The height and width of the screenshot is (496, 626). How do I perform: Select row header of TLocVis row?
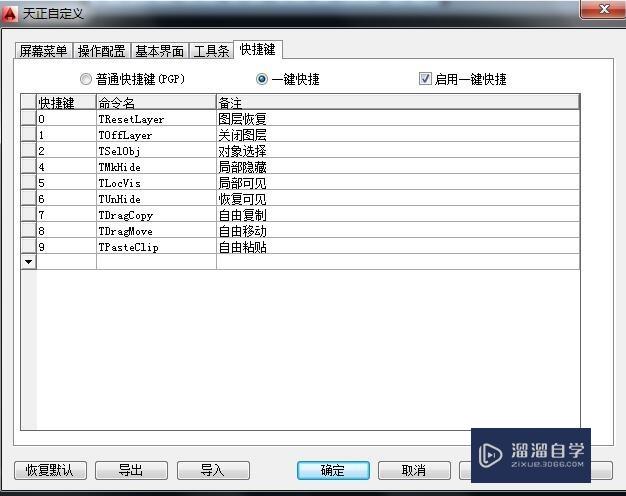click(x=28, y=182)
